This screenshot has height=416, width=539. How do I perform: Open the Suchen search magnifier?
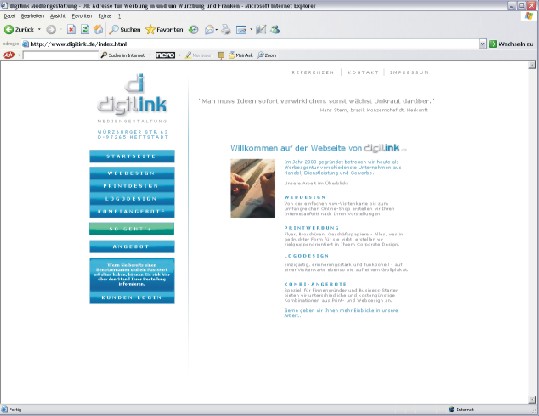coord(114,30)
